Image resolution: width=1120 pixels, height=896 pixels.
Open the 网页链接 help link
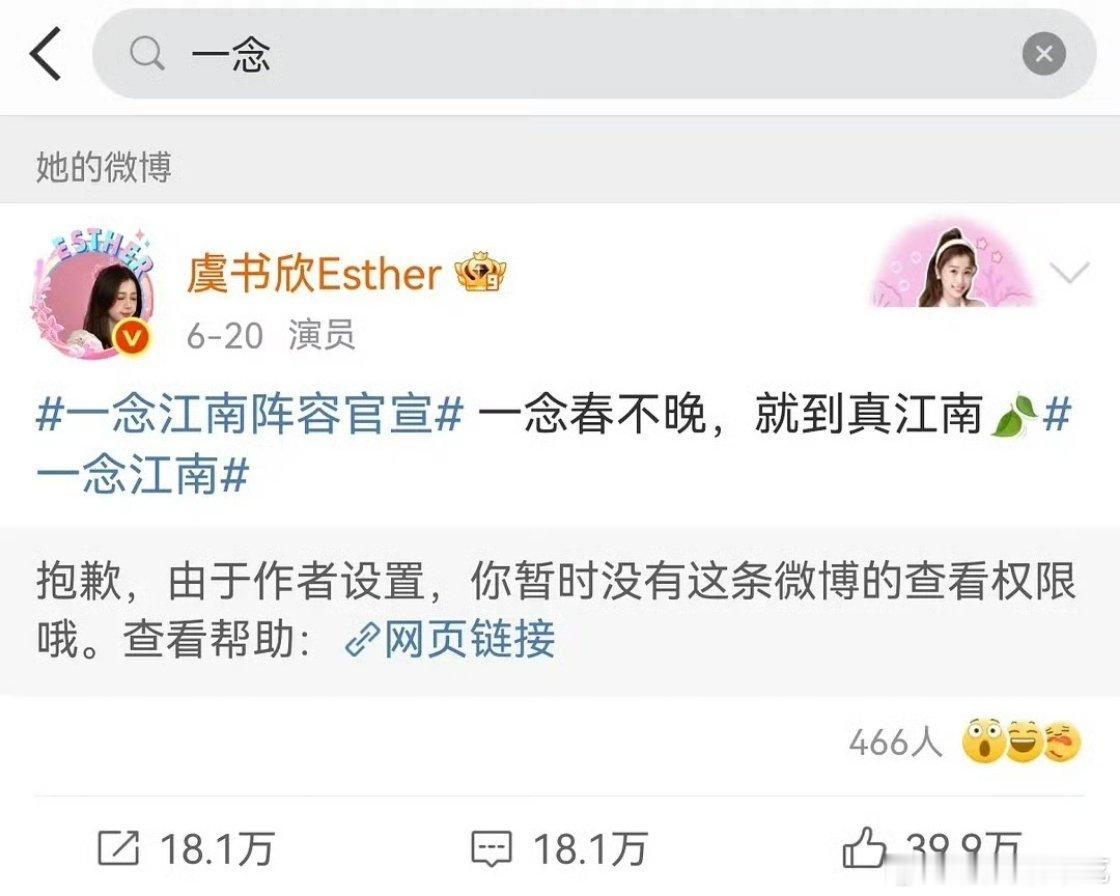coord(469,638)
